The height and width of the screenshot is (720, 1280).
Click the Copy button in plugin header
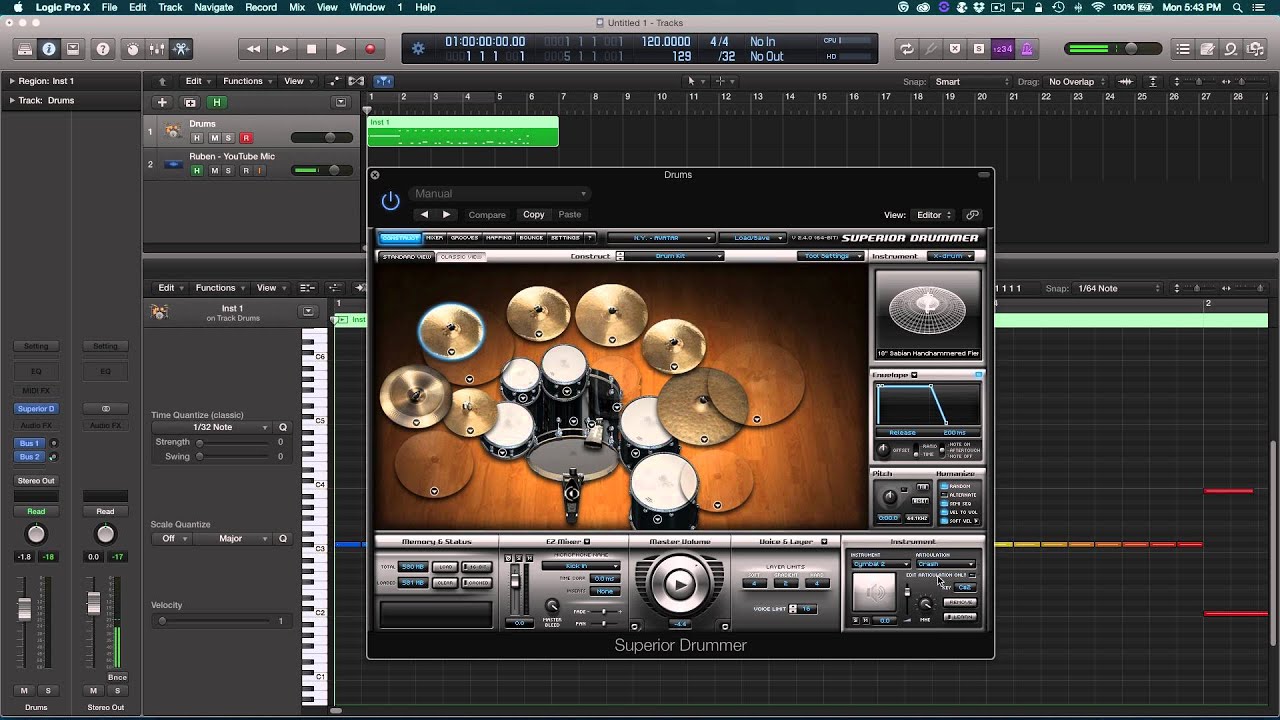[x=534, y=215]
